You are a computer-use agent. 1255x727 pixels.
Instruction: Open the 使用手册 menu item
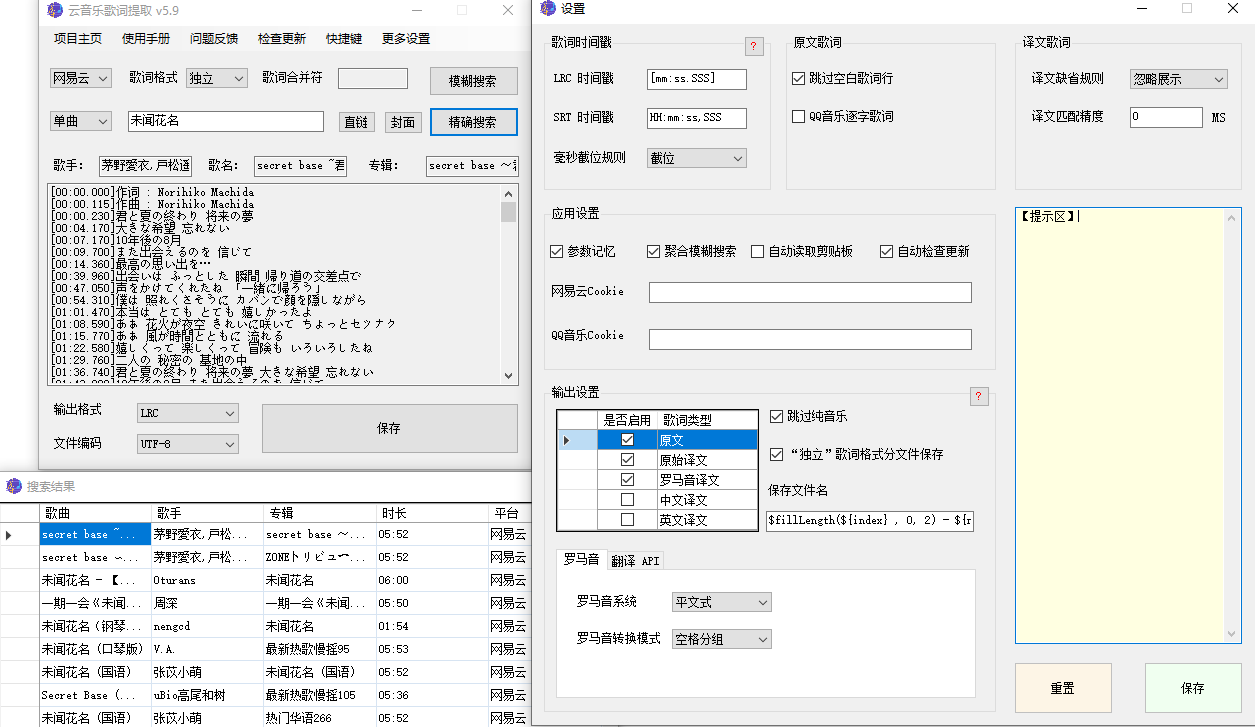click(146, 39)
